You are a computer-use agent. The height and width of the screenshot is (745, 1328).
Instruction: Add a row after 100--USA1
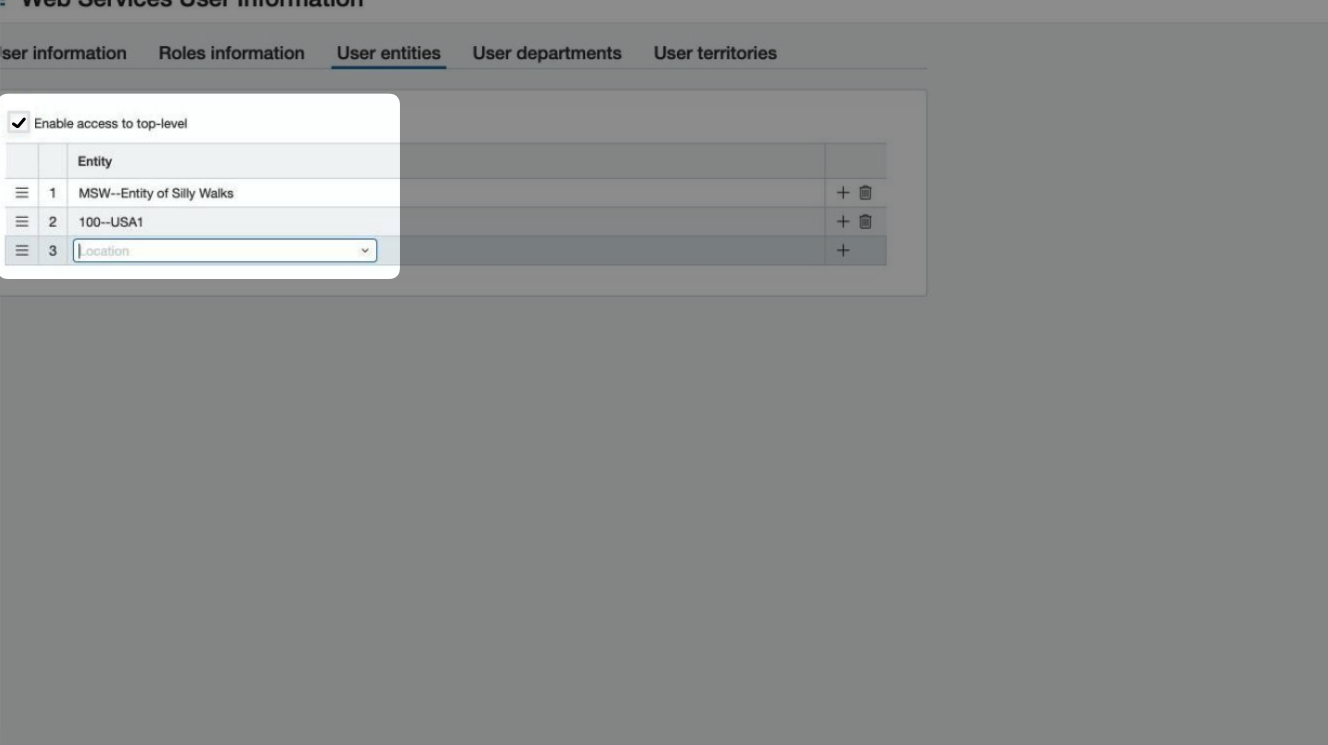[x=842, y=222]
